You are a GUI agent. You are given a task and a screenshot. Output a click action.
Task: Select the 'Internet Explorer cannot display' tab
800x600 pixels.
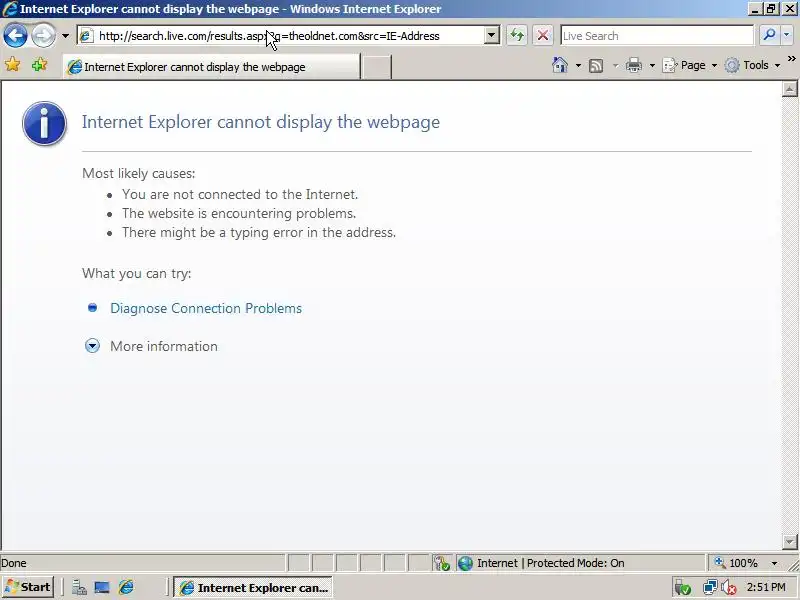(211, 67)
